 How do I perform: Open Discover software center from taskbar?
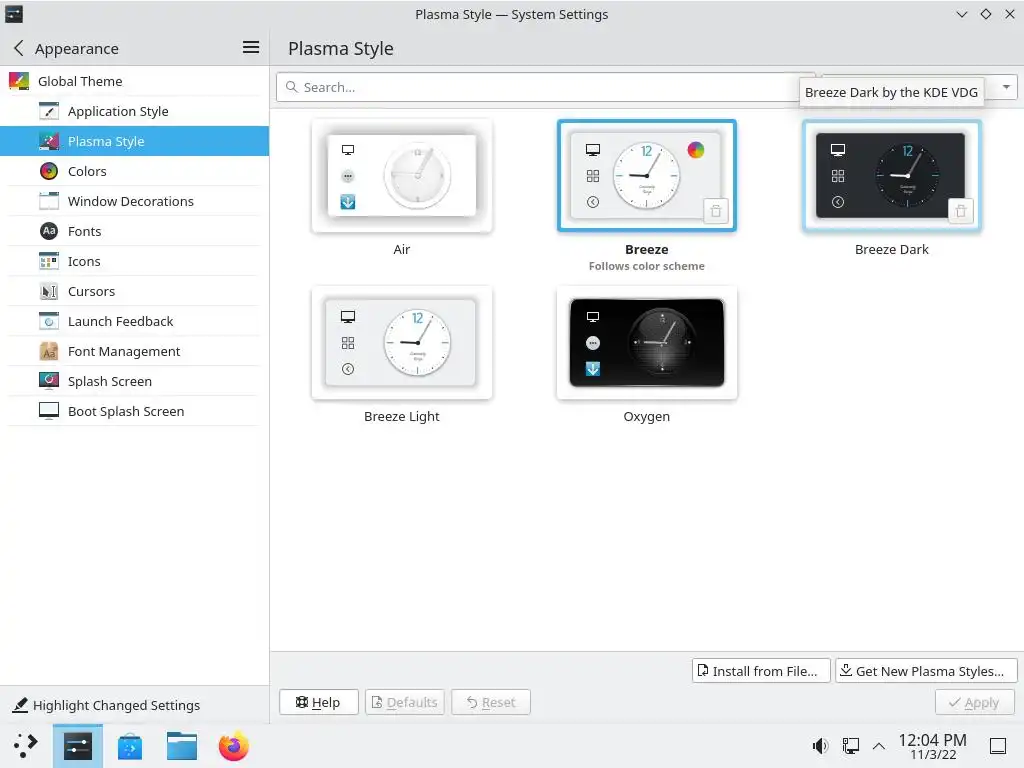pyautogui.click(x=130, y=746)
